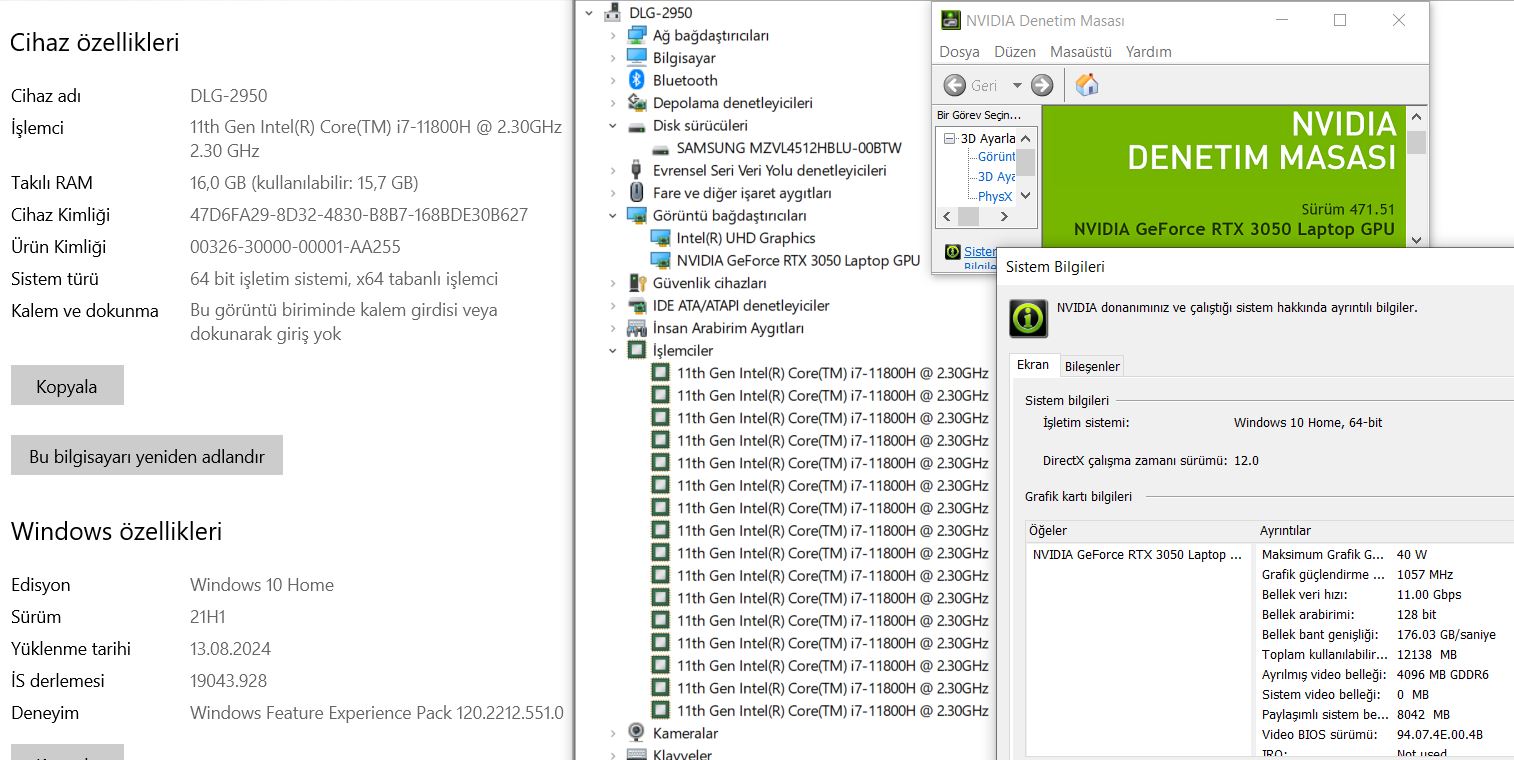This screenshot has height=760, width=1514.
Task: Expand the Bluetooth category
Action: coord(613,80)
